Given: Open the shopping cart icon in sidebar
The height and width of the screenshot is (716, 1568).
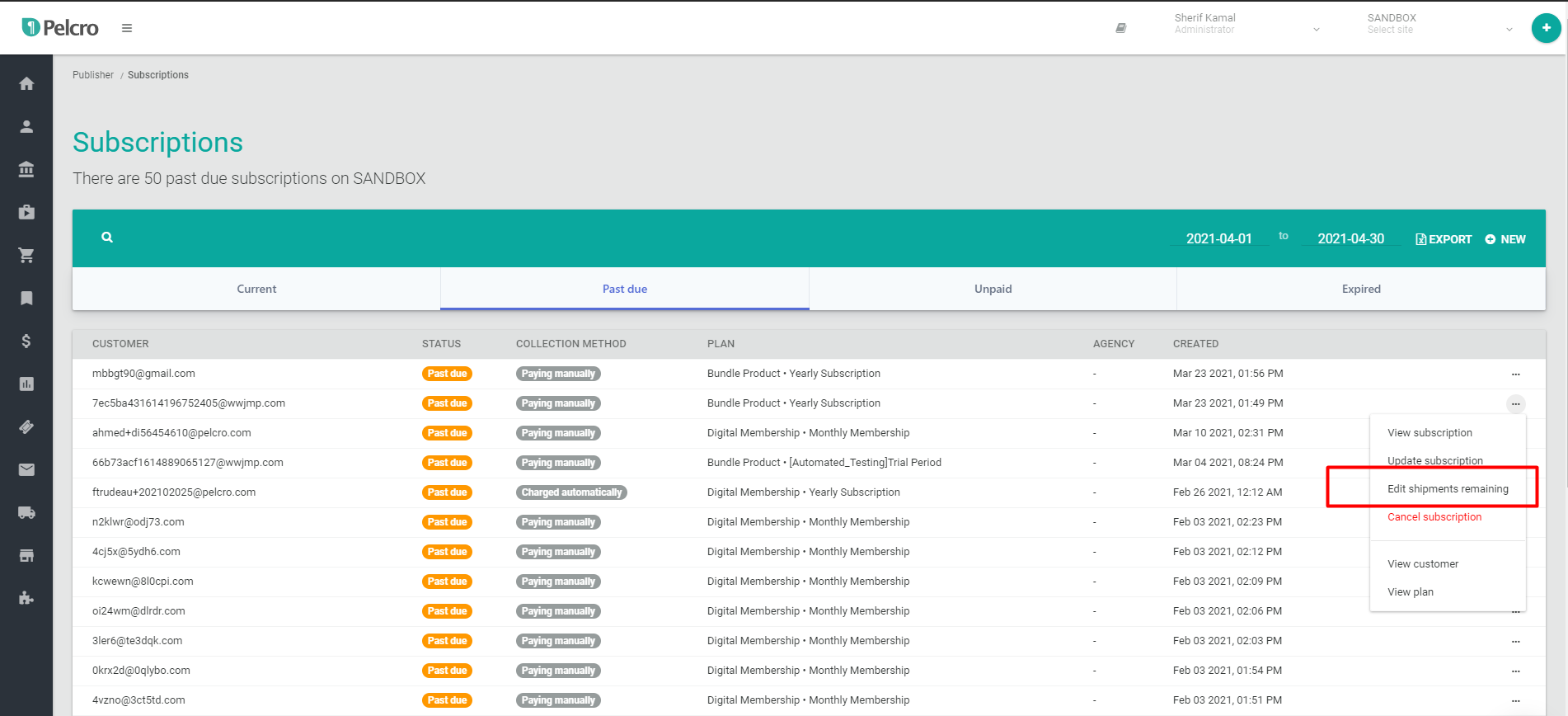Looking at the screenshot, I should click(x=26, y=255).
